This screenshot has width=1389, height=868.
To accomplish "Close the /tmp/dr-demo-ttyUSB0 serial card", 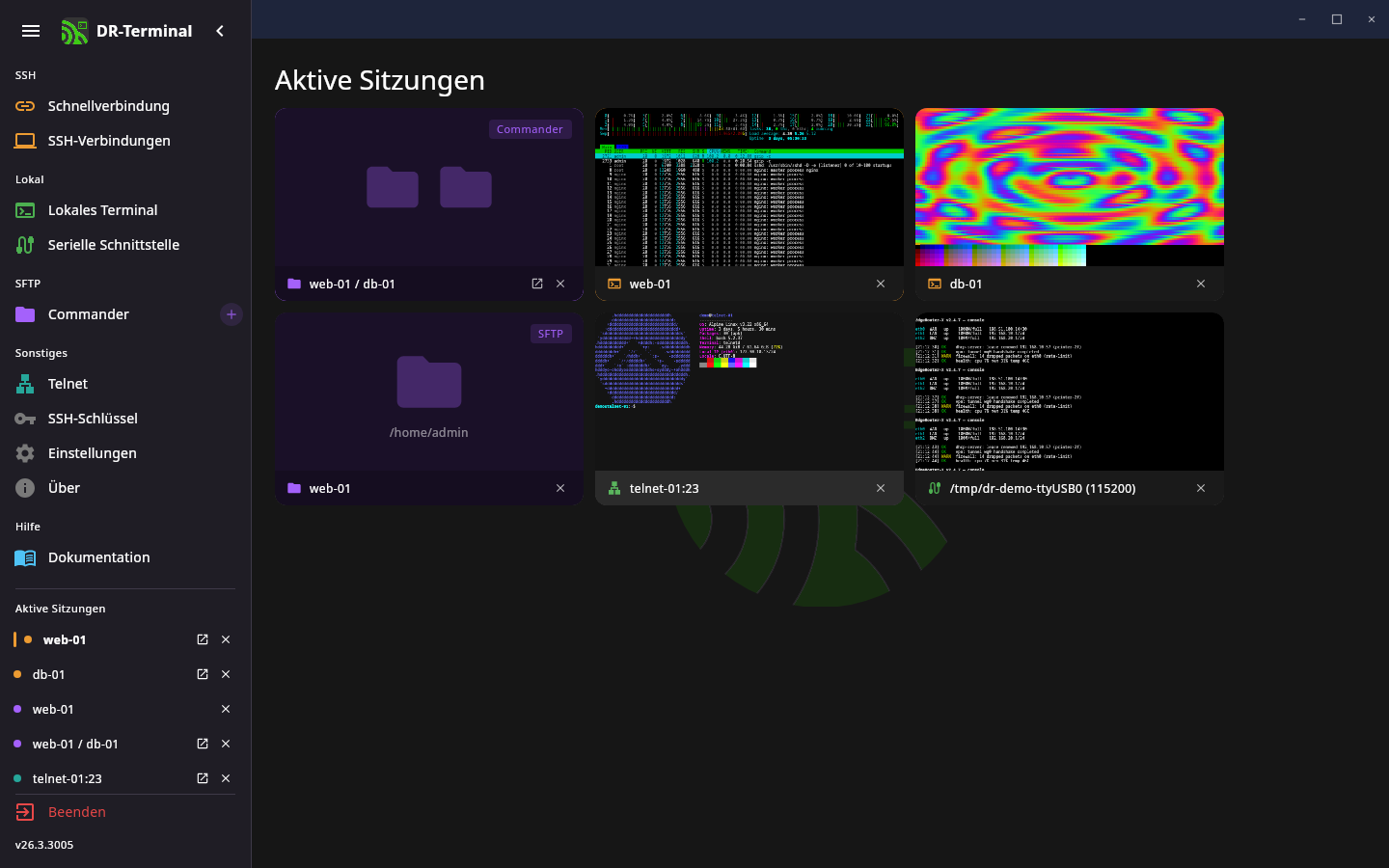I will pos(1201,488).
